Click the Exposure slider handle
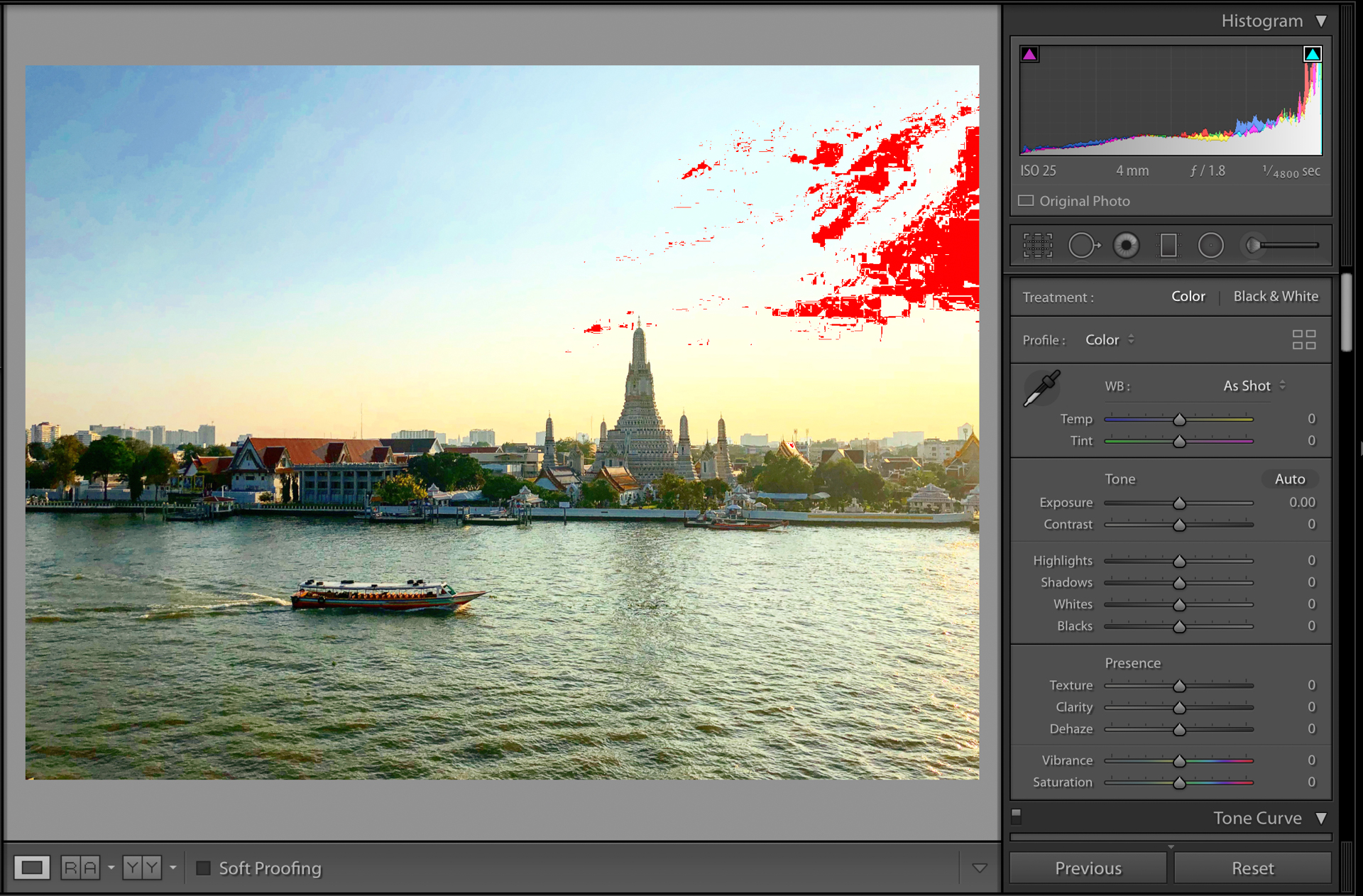 (1179, 503)
